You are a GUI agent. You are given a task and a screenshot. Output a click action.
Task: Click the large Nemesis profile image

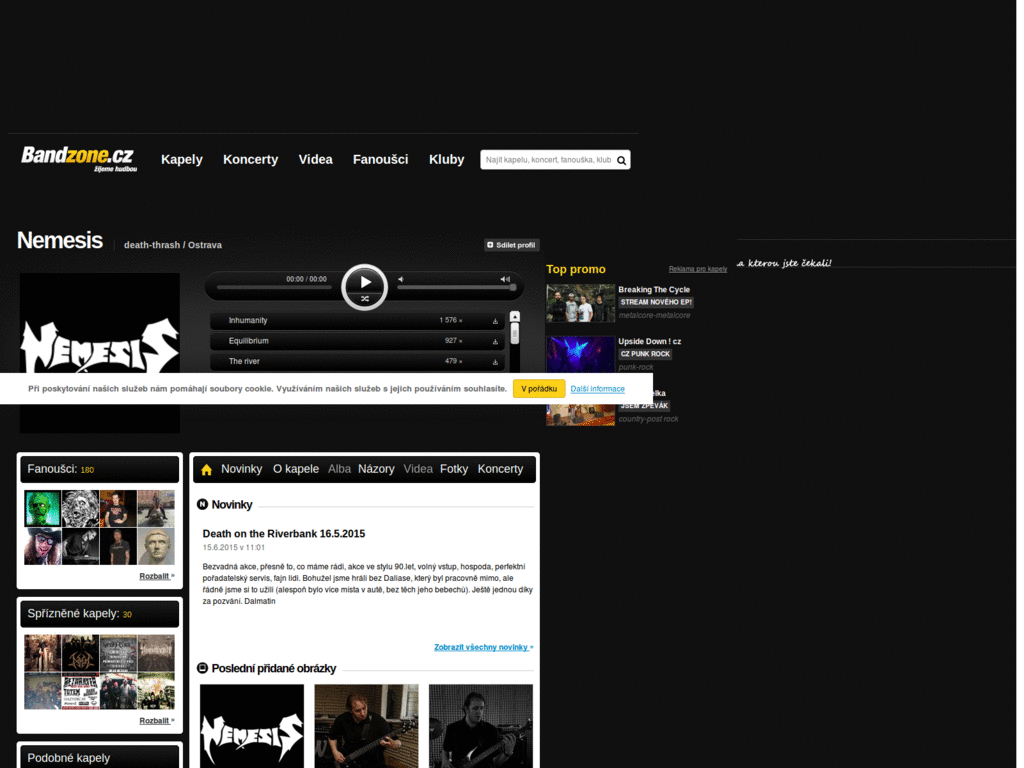coord(100,353)
